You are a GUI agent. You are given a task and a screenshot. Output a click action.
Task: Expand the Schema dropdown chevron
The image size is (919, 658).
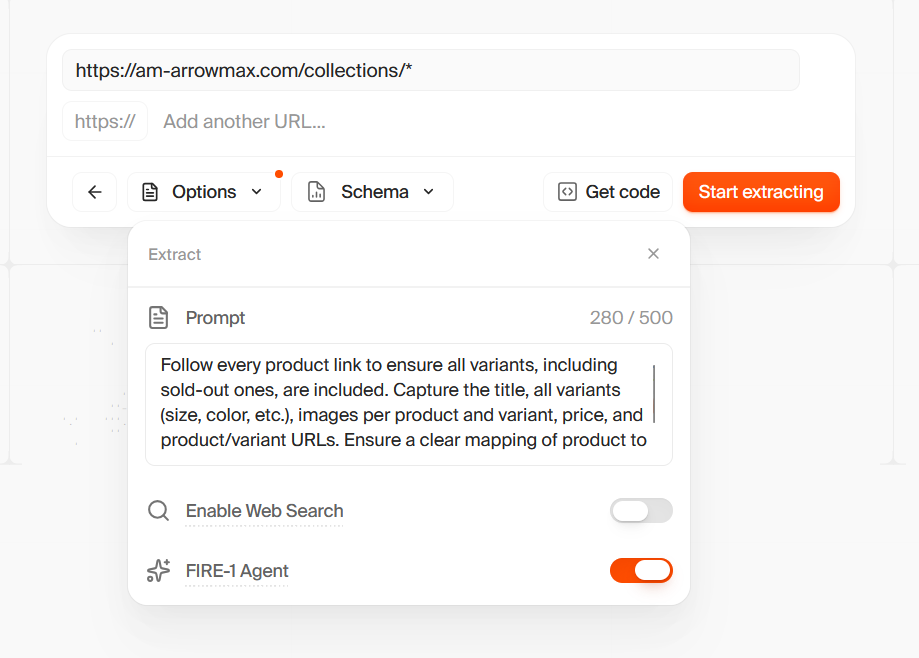429,192
